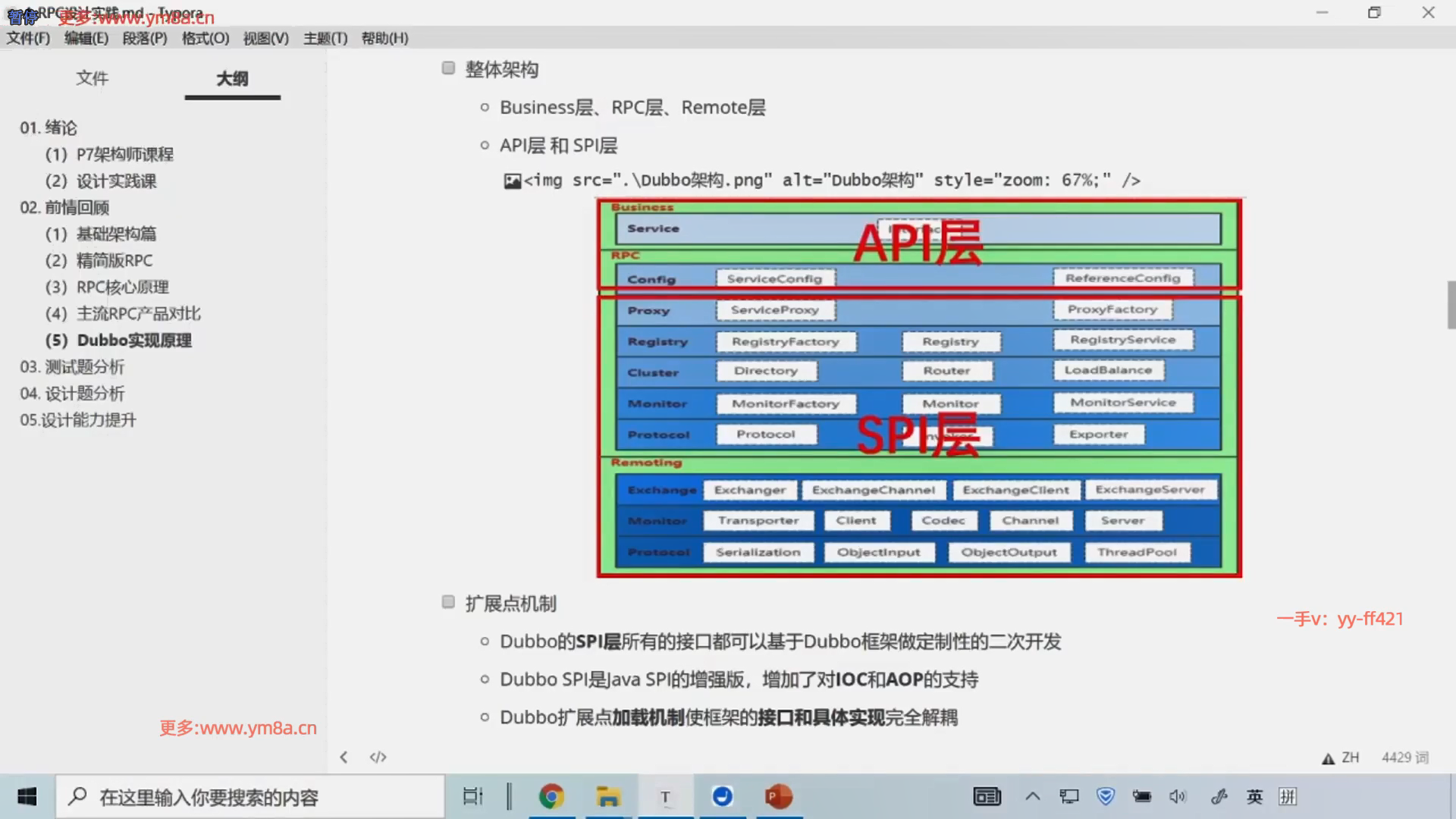Click the PowerPoint taskbar icon
Screen dimensions: 1456x819
coord(778,796)
